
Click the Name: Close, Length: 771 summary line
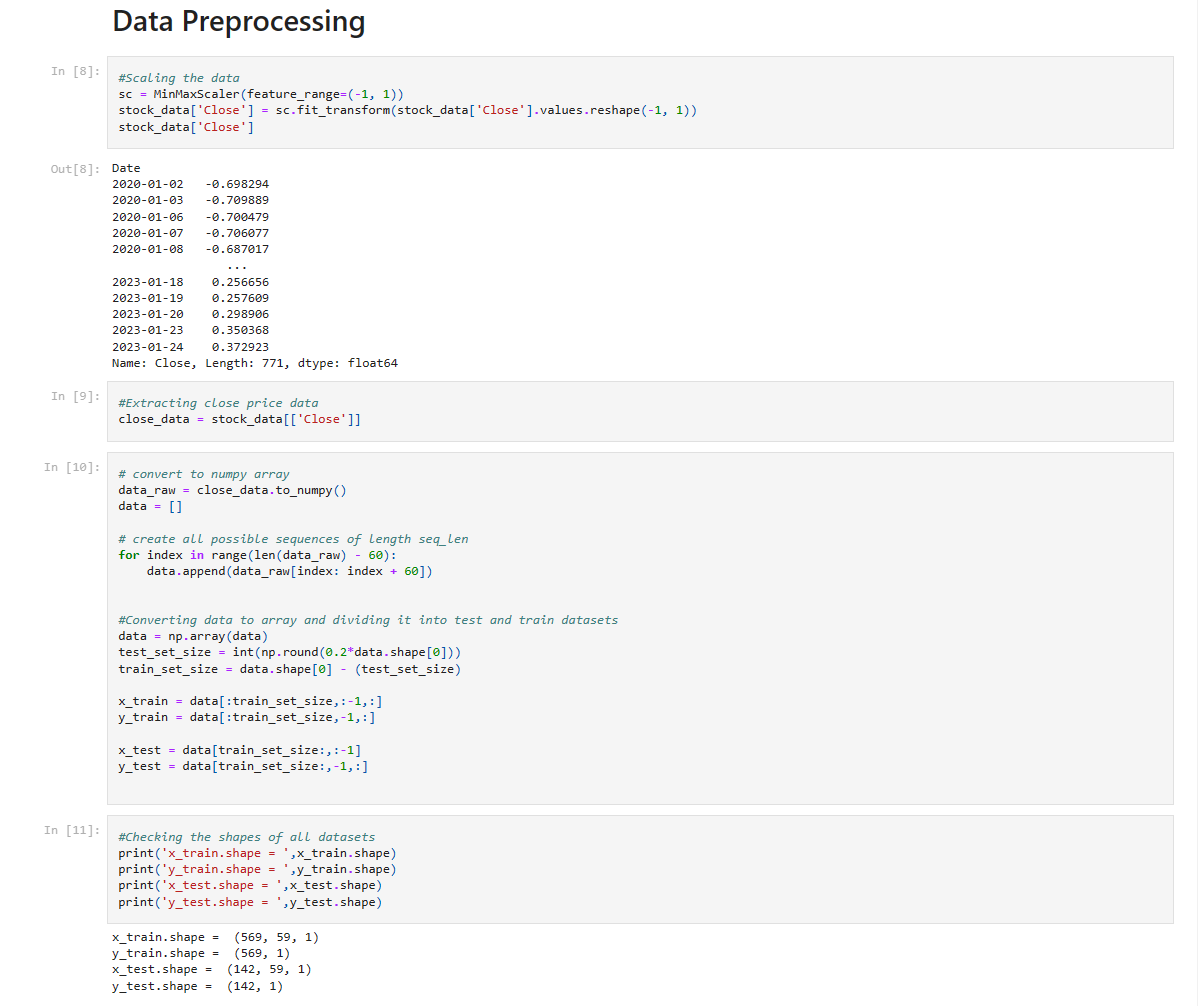(x=254, y=363)
